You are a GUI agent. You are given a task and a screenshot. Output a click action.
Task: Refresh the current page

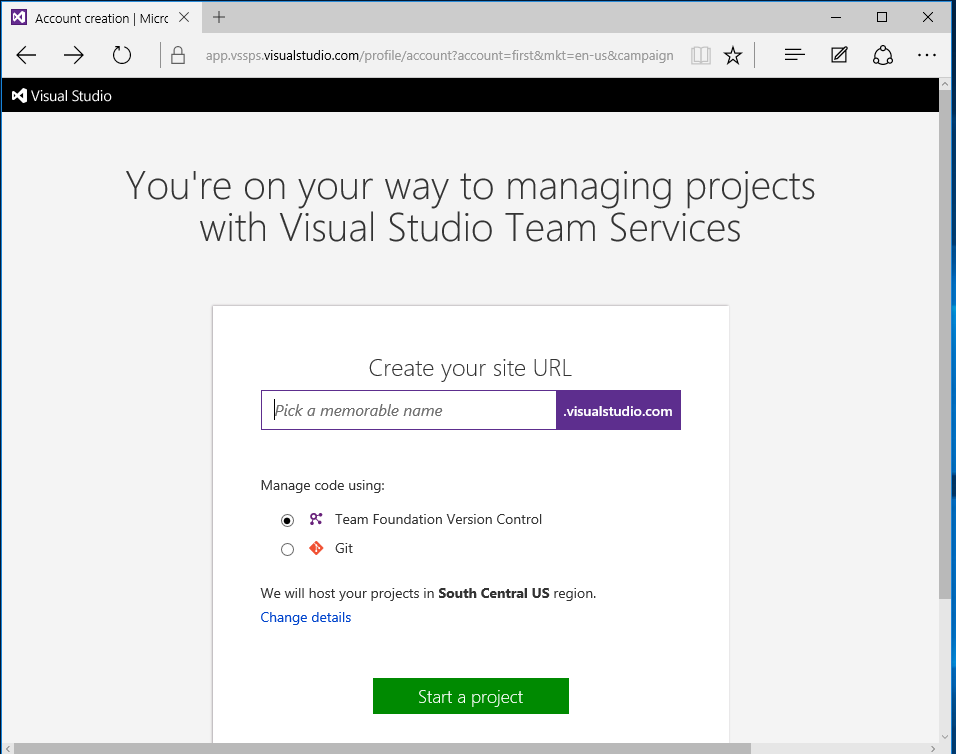[122, 55]
